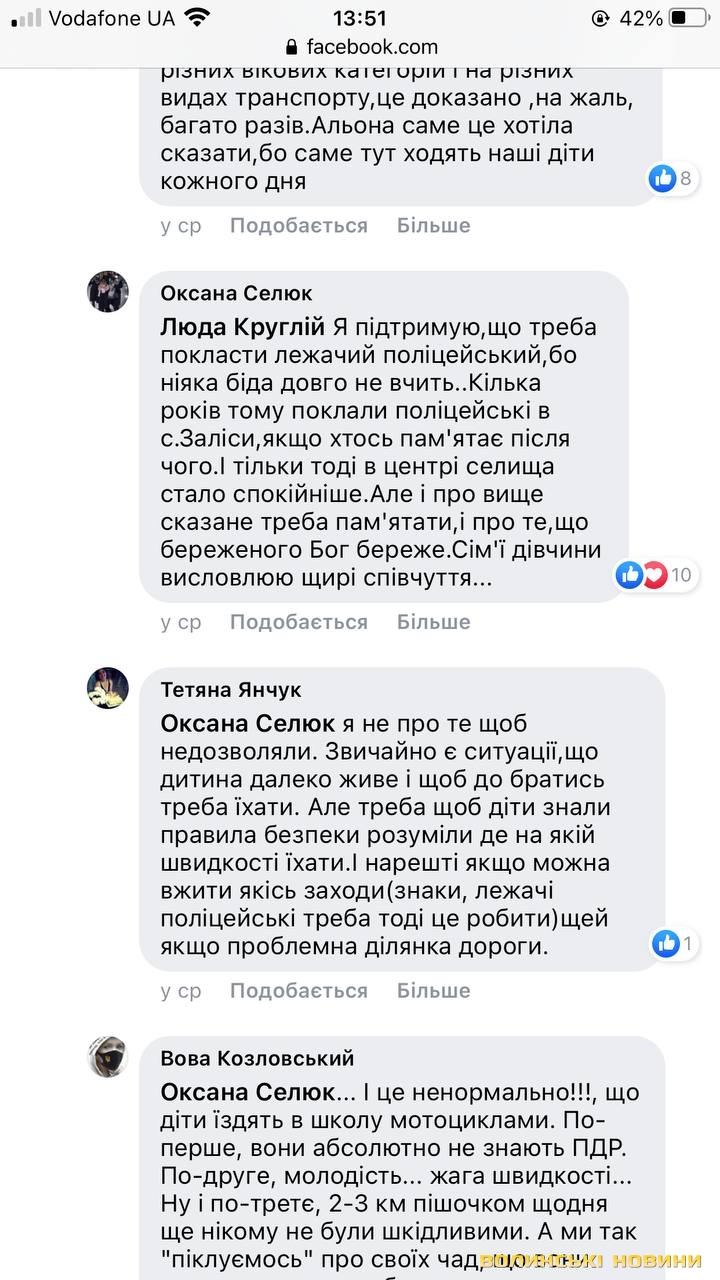Tap the facebook.com address bar

pos(371,47)
